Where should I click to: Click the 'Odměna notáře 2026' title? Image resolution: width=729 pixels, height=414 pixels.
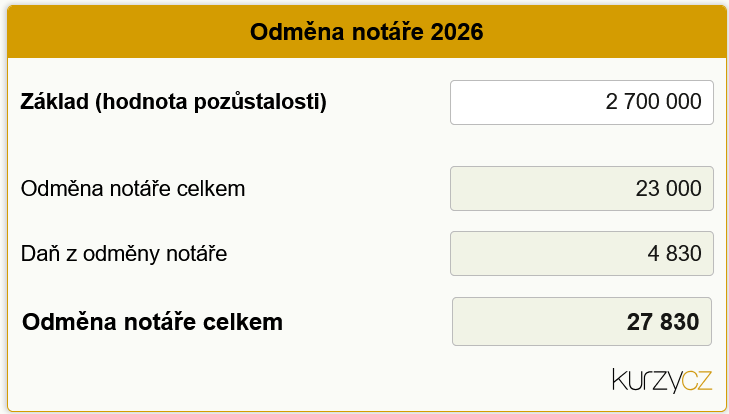[366, 32]
